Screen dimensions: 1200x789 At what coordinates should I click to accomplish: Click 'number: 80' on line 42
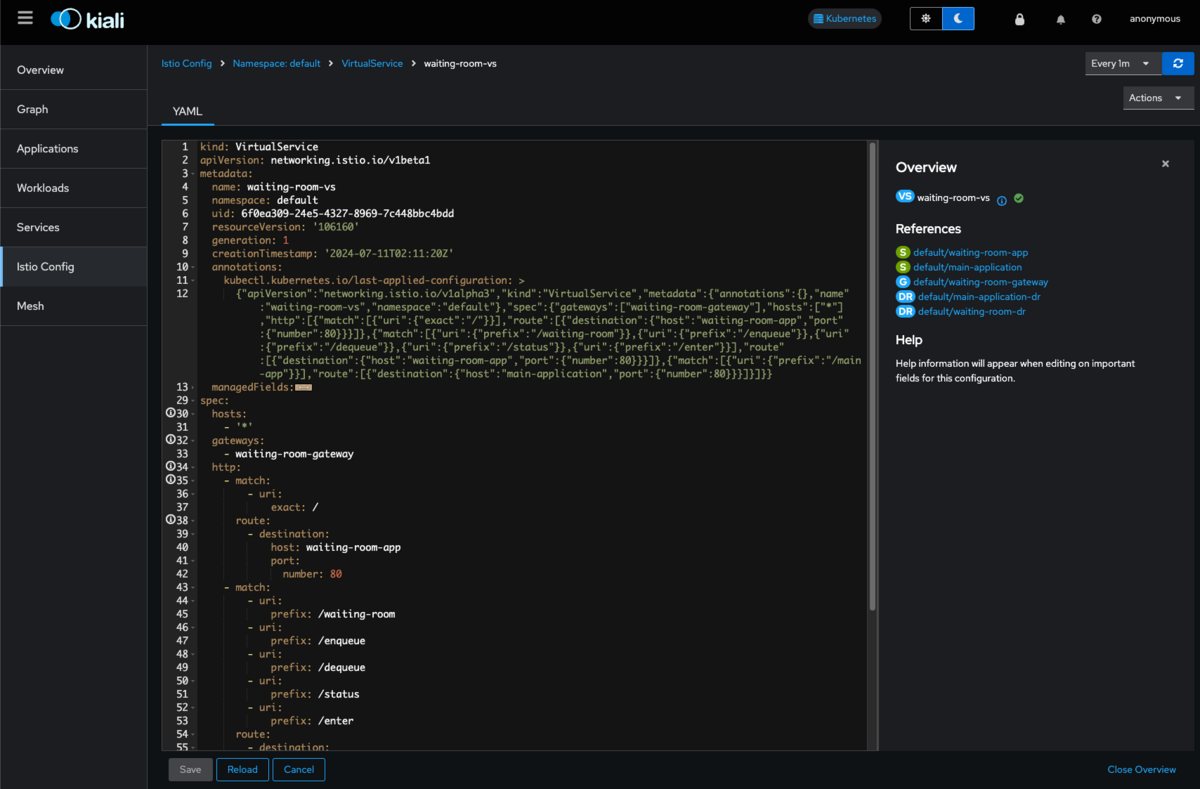click(312, 574)
